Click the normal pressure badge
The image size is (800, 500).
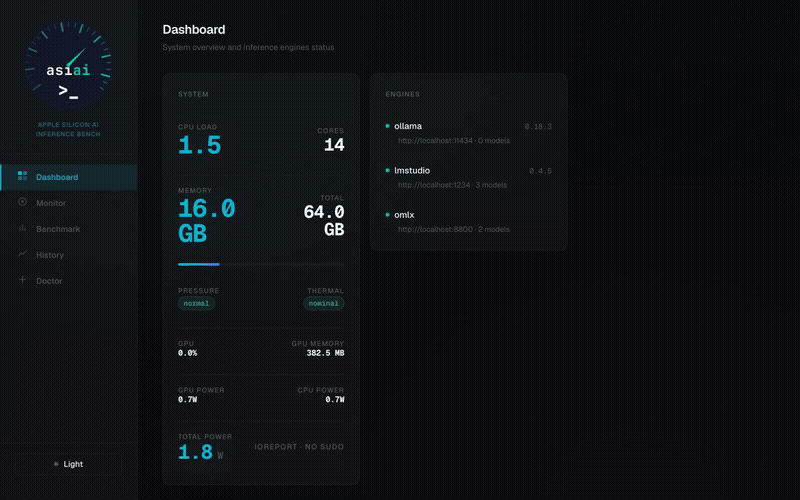(196, 304)
